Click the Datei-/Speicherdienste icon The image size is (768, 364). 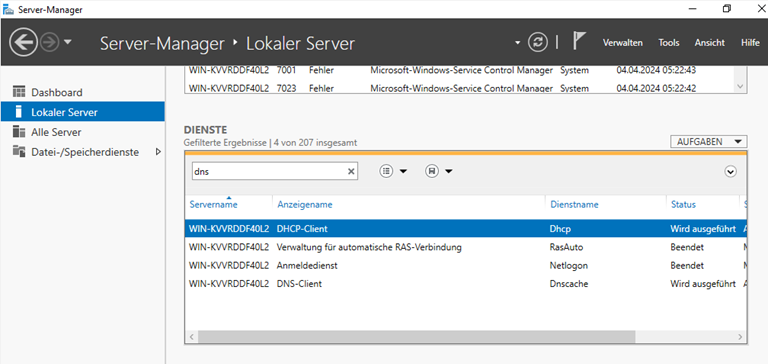click(x=19, y=152)
